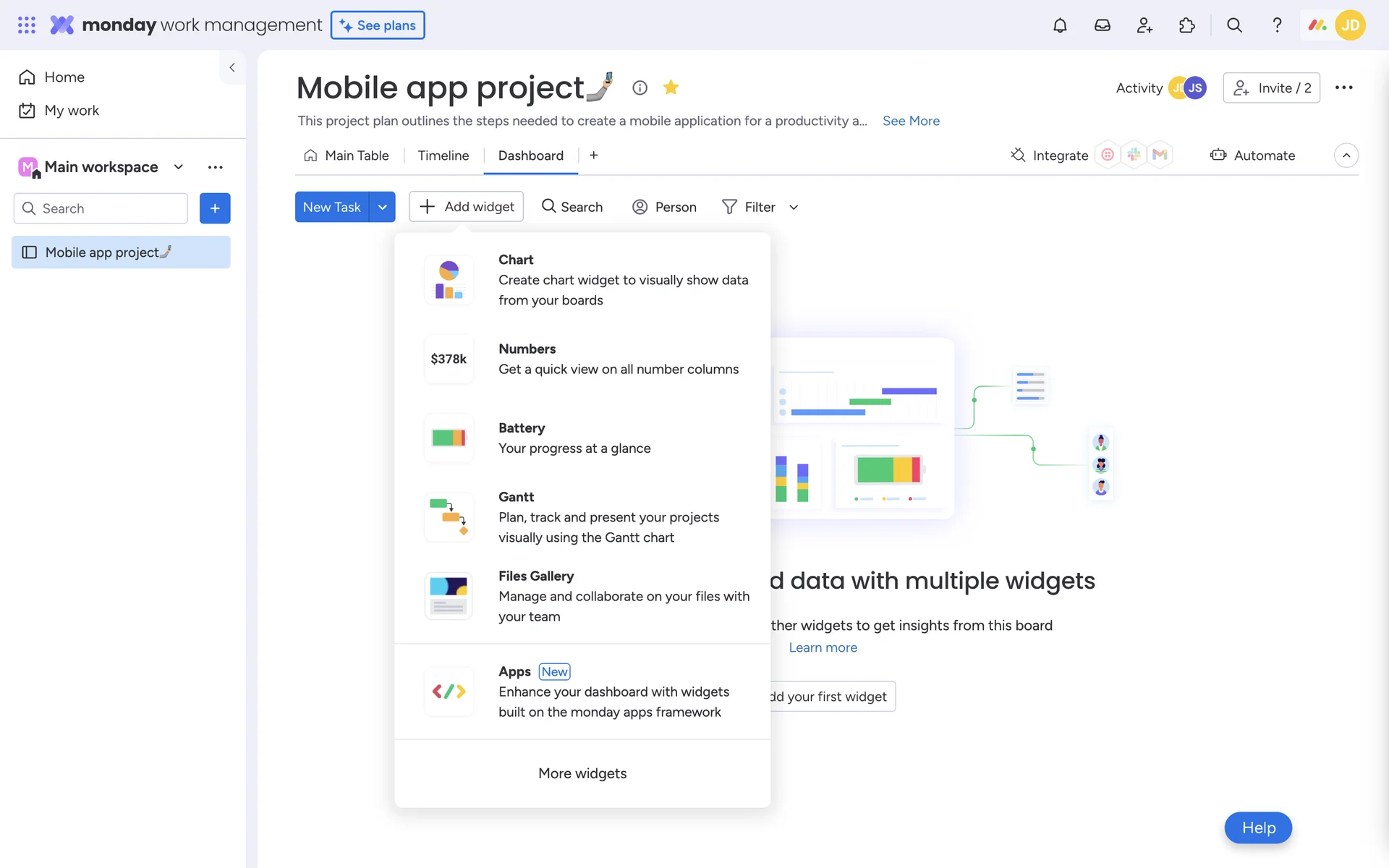Open the product switcher grid icon
The height and width of the screenshot is (868, 1389).
click(27, 25)
